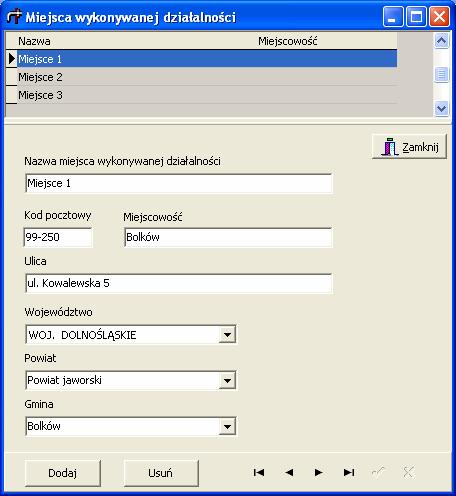Click the post edit checkmark icon
Screen dimensions: 456x496
pyautogui.click(x=378, y=472)
